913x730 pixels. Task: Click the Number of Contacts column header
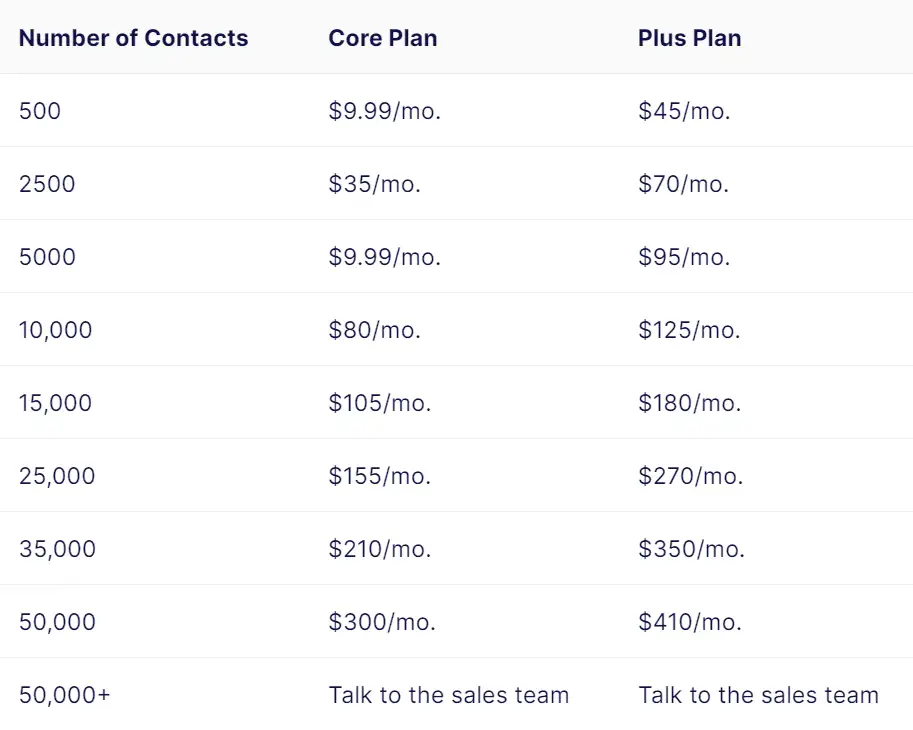click(133, 38)
